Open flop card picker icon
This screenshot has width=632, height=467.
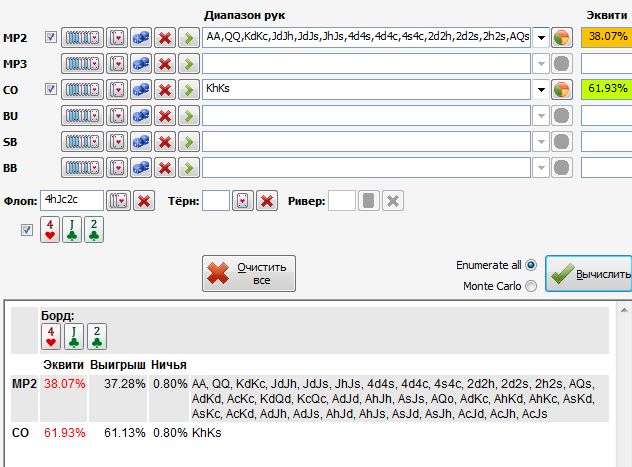(x=118, y=201)
